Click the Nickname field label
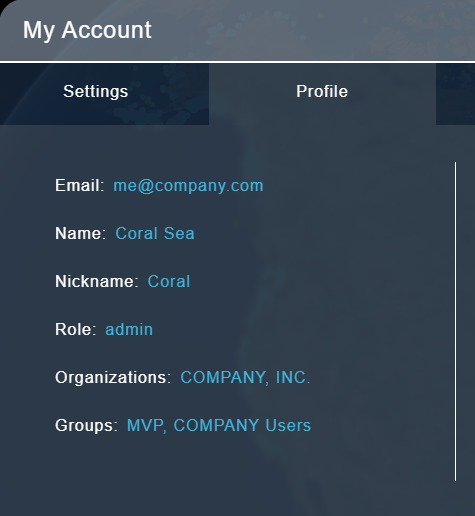This screenshot has width=475, height=516. [97, 281]
